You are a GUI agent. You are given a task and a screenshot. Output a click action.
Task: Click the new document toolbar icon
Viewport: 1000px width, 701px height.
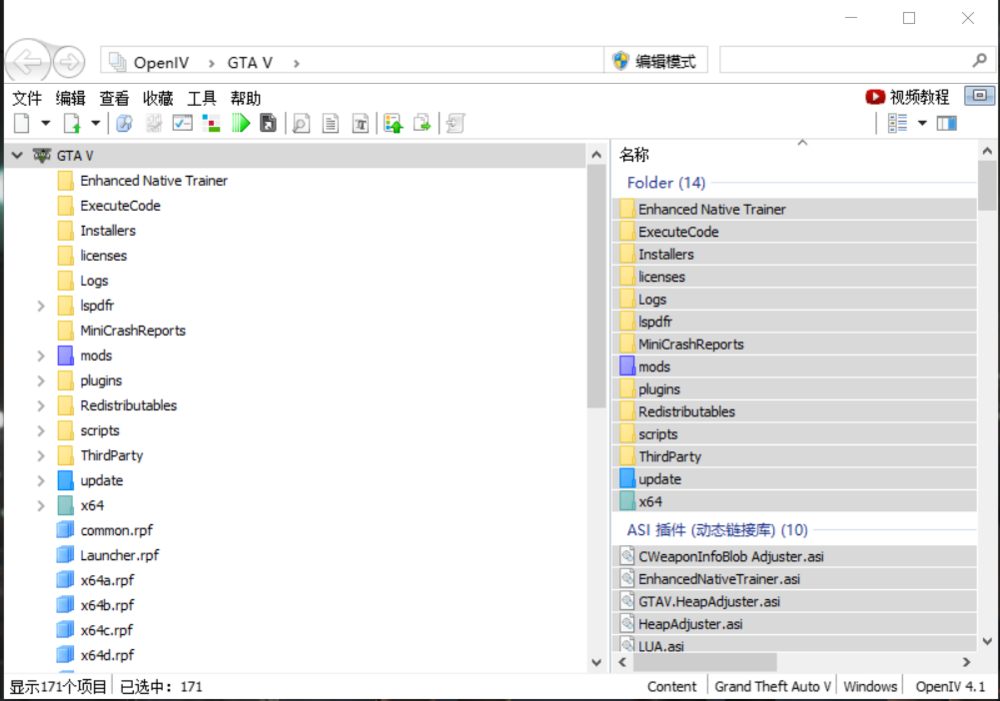coord(22,123)
